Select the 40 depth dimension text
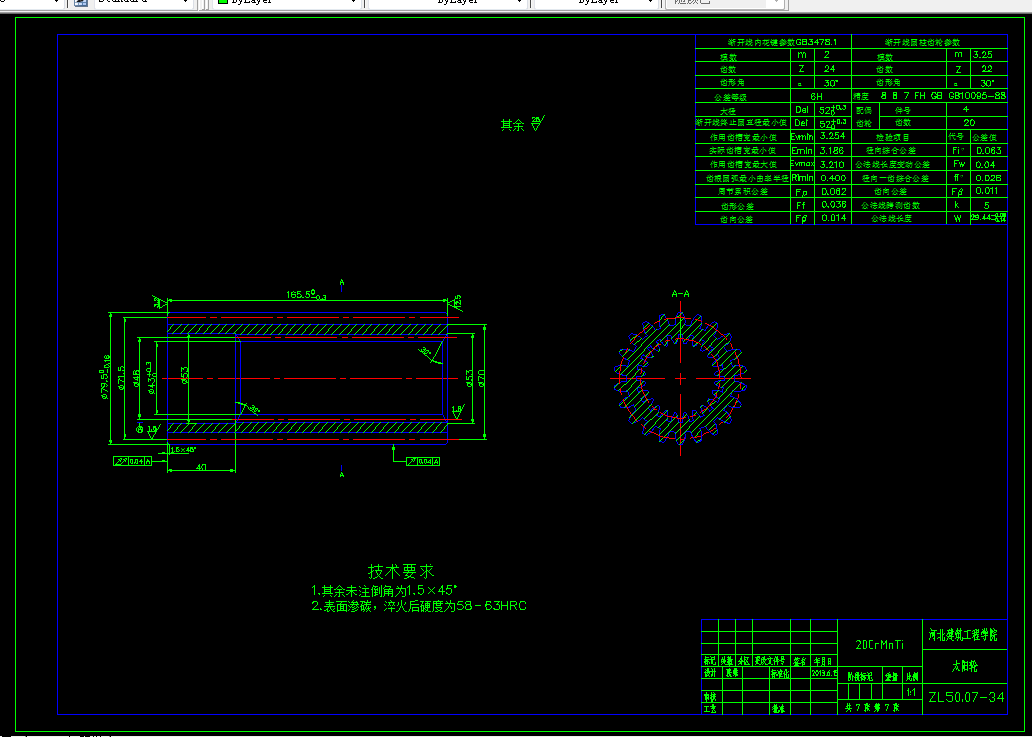 pos(201,467)
